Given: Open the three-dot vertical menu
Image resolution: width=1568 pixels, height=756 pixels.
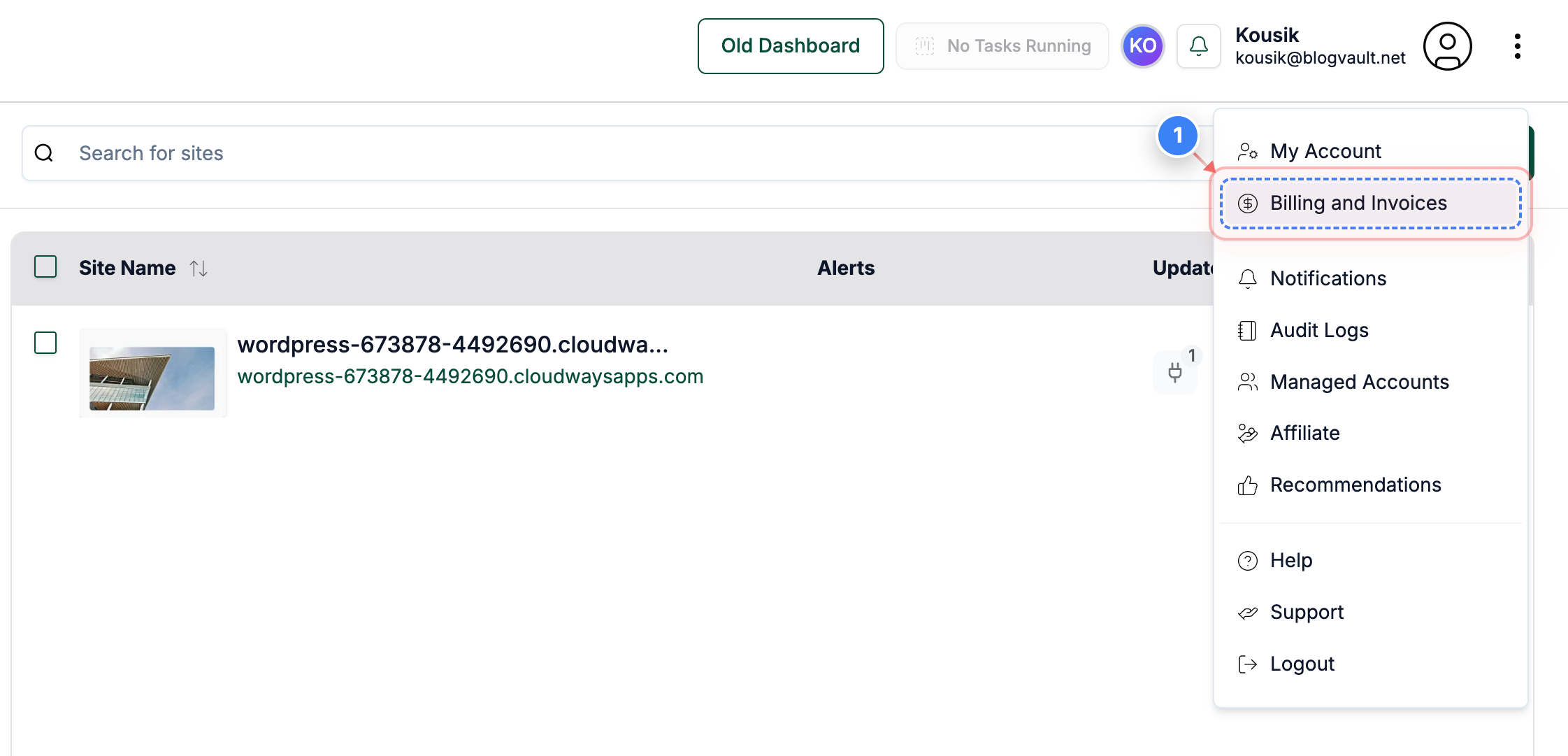Looking at the screenshot, I should tap(1517, 46).
